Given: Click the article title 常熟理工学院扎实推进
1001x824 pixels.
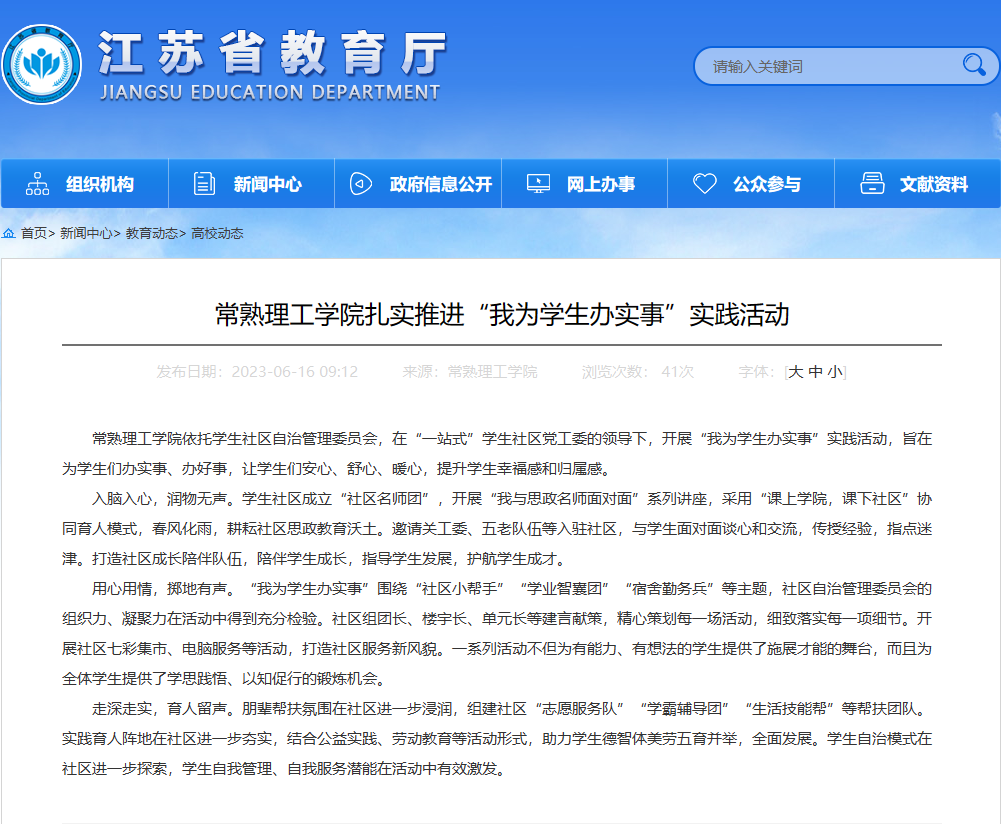Looking at the screenshot, I should tap(502, 315).
